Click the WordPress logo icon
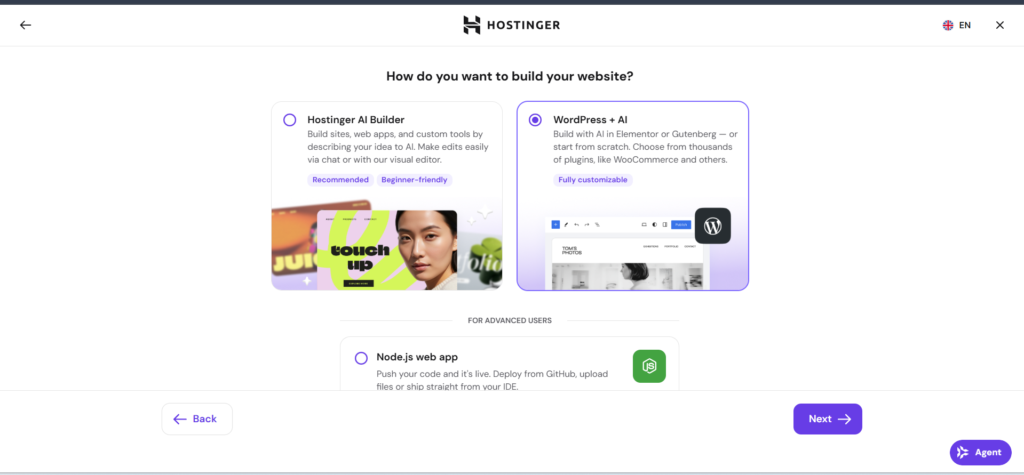This screenshot has height=475, width=1024. pos(712,226)
